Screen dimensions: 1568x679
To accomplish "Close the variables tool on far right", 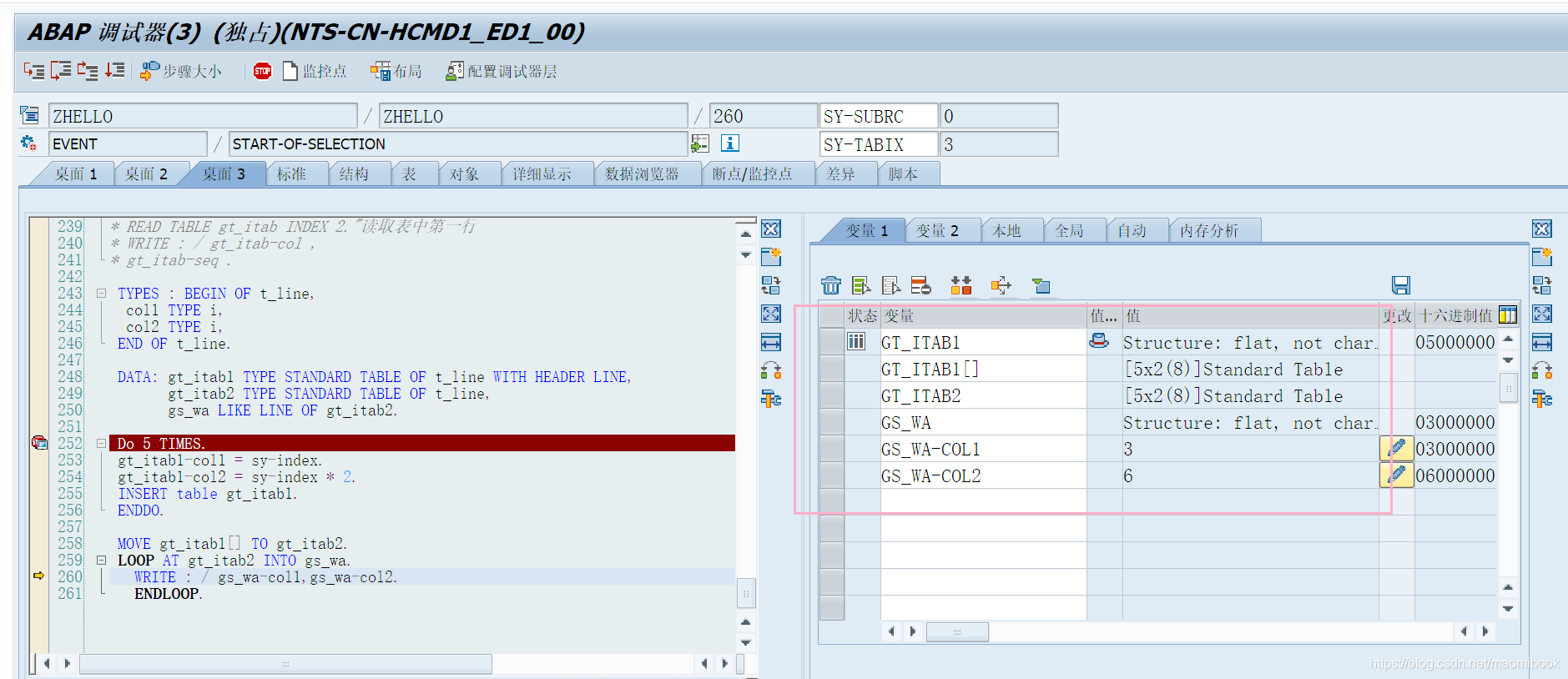I will tap(1542, 229).
